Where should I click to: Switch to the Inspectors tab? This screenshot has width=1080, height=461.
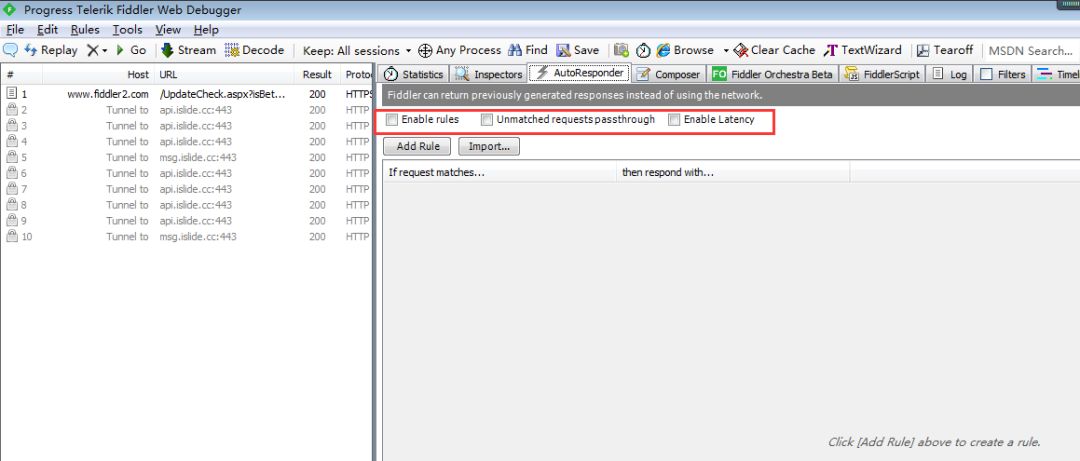tap(488, 74)
